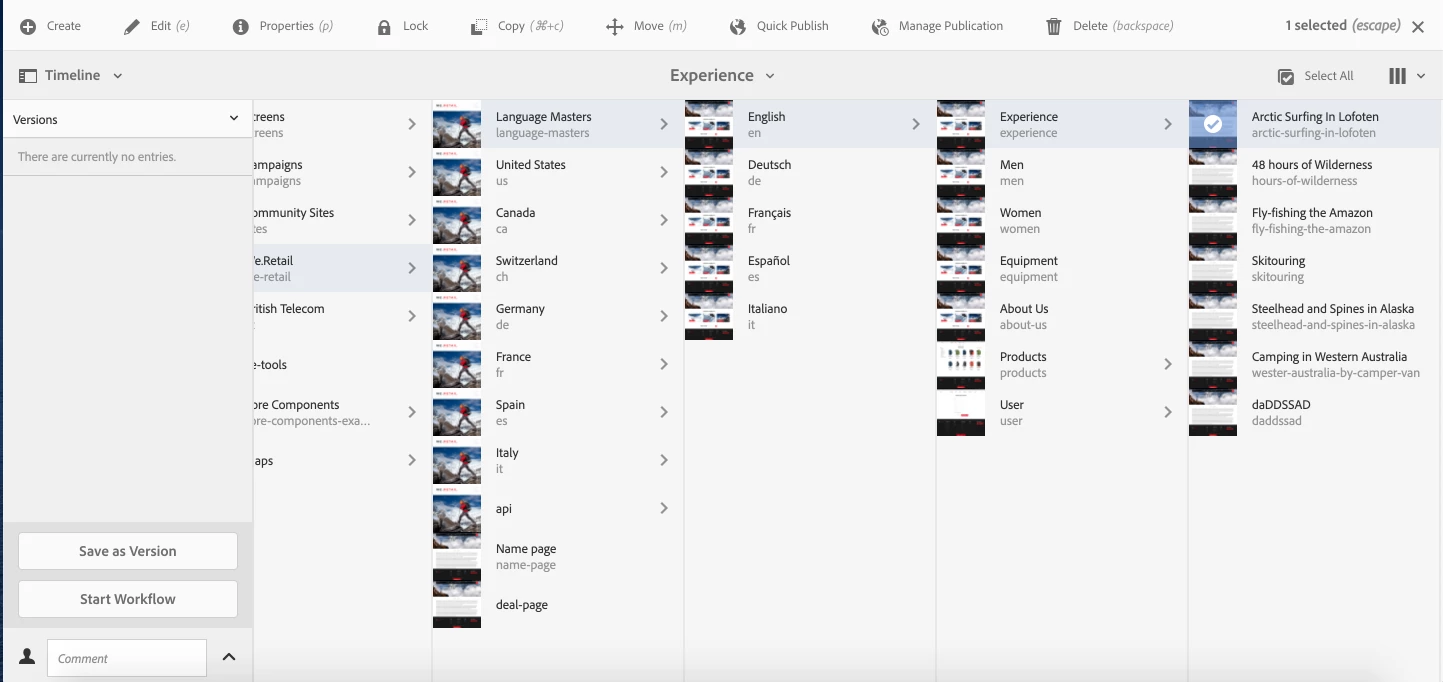1443x682 pixels.
Task: Expand the comment actions chevron up
Action: tap(229, 657)
